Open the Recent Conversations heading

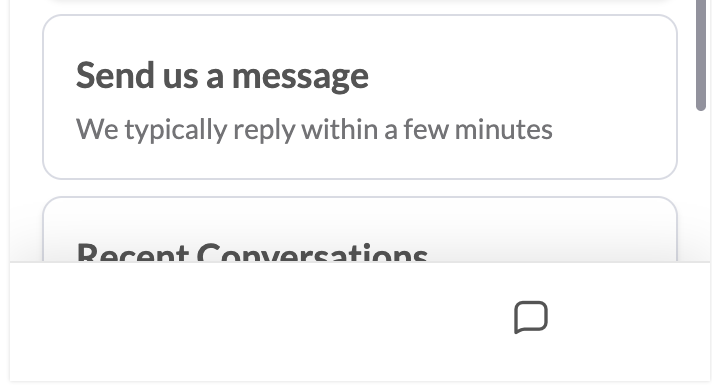[x=252, y=252]
